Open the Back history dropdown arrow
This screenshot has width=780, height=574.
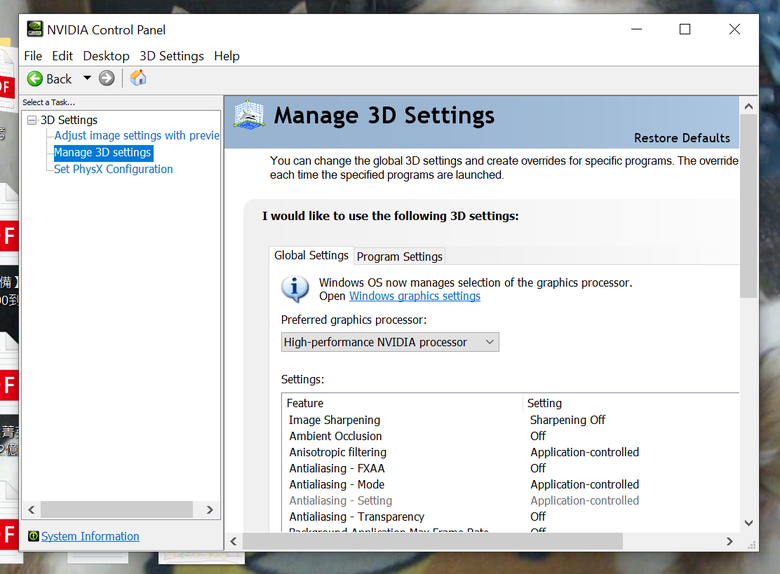pos(87,78)
